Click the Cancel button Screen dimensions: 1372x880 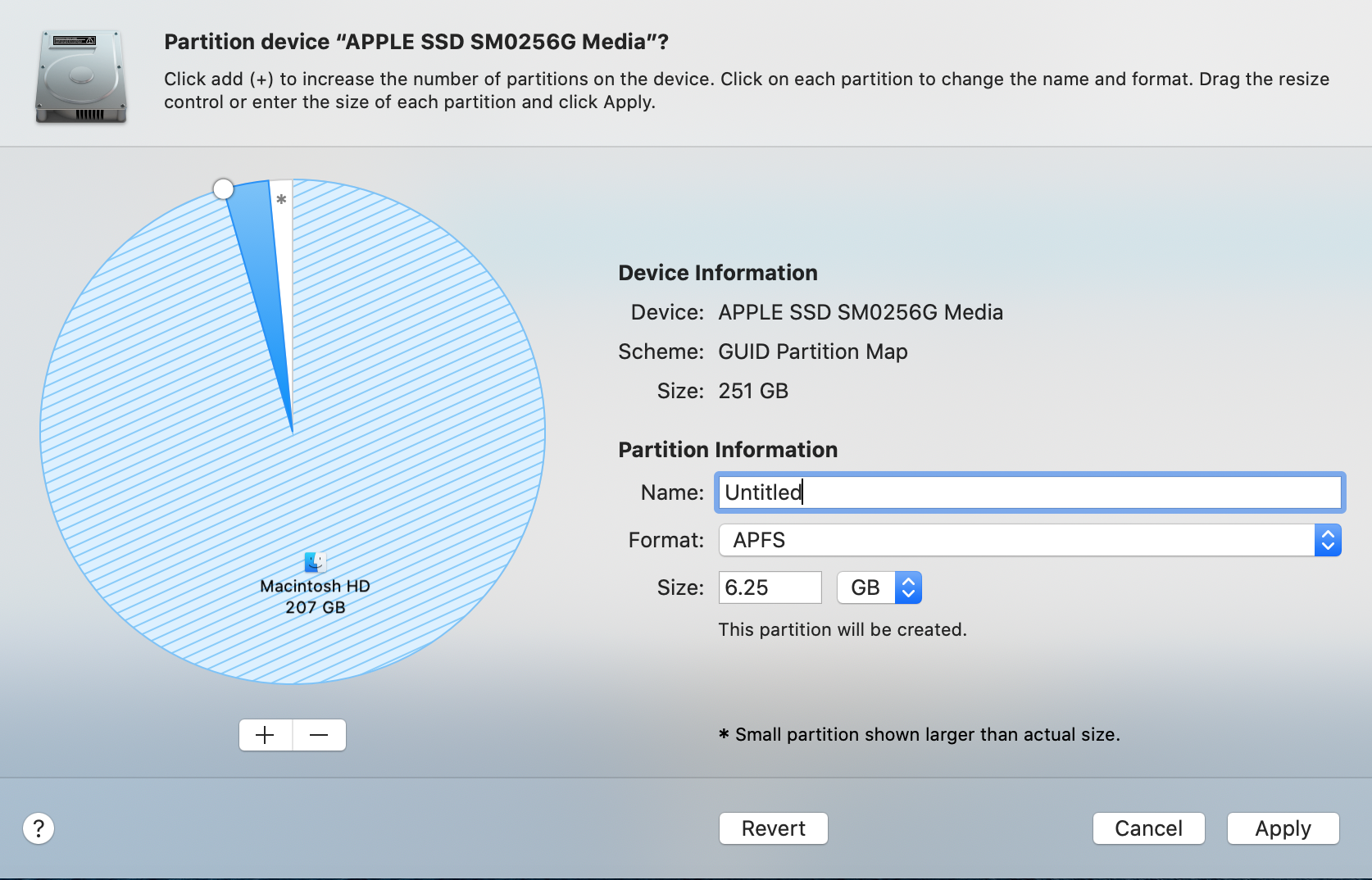[x=1148, y=828]
